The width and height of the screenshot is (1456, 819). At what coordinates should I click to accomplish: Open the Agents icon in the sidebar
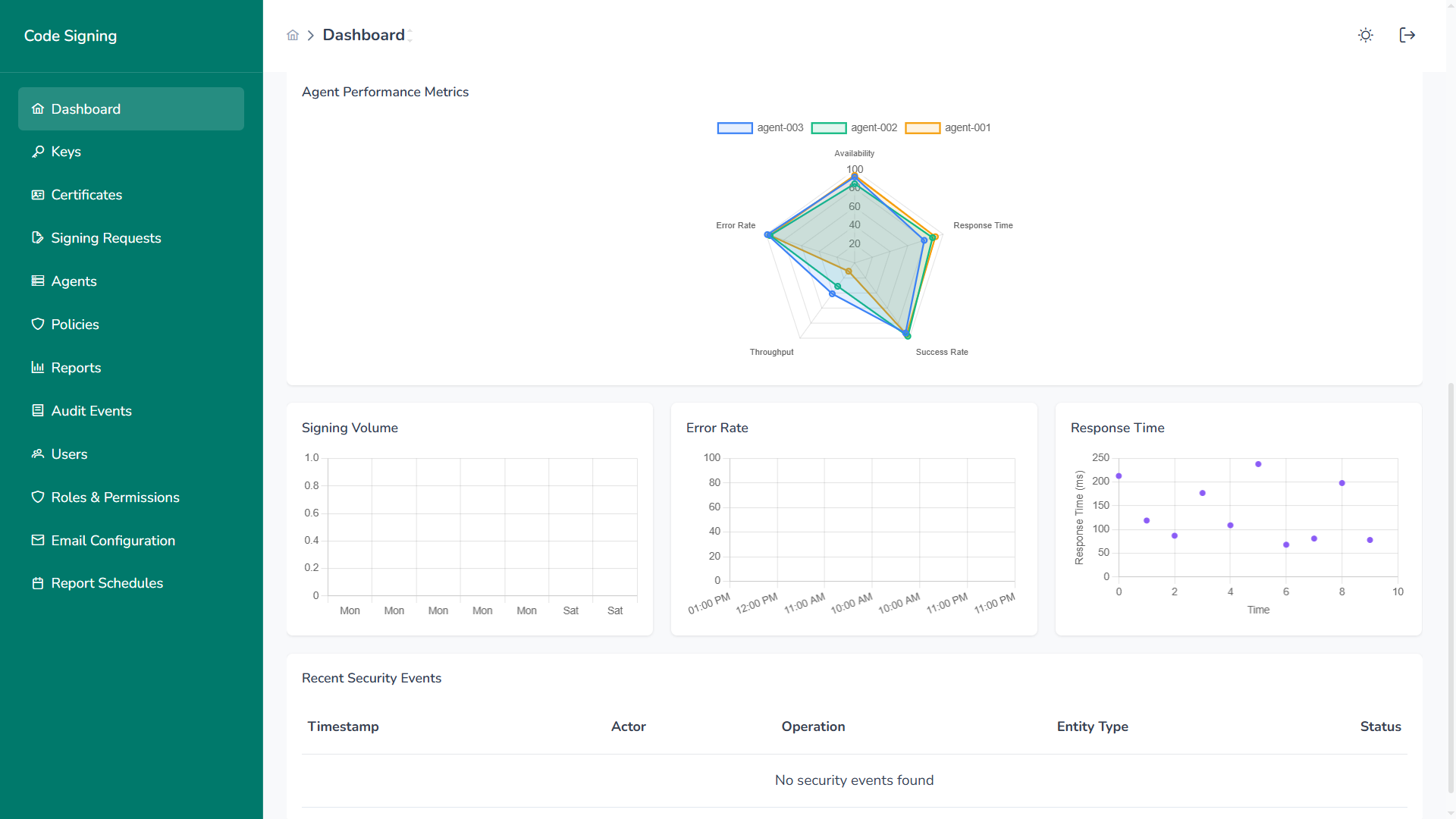(38, 281)
